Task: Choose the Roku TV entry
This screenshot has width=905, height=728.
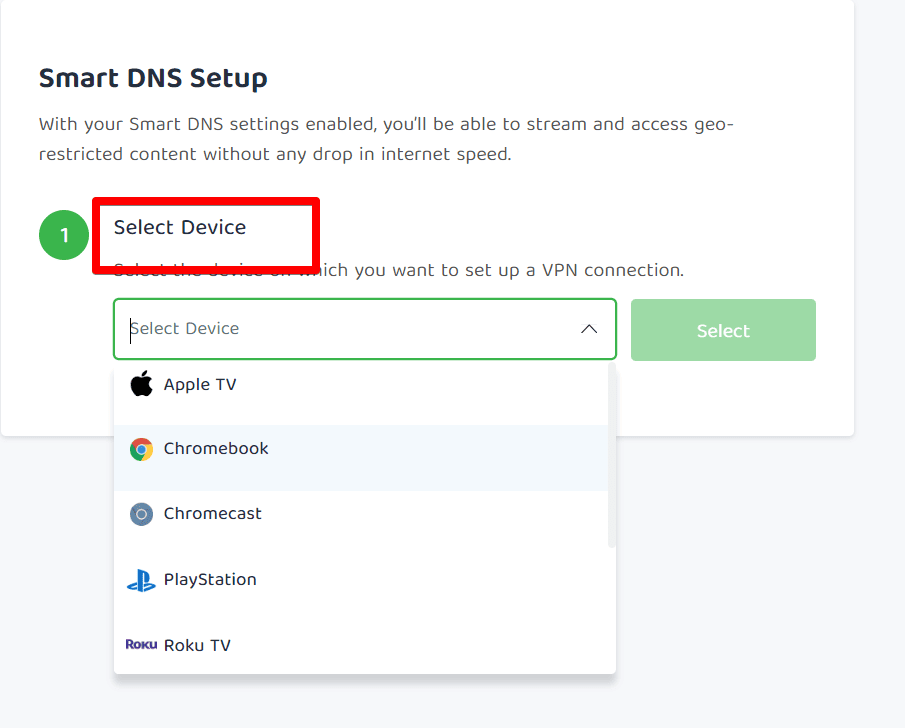Action: coord(197,646)
